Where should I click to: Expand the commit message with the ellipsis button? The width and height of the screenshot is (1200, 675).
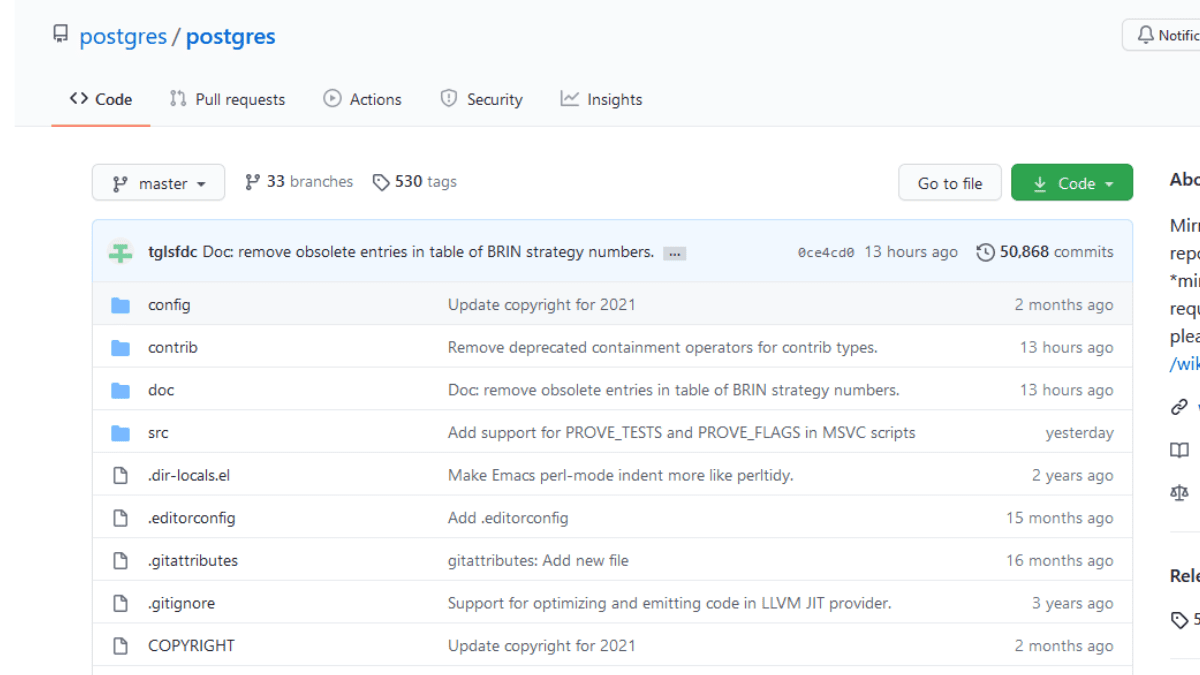pos(675,253)
